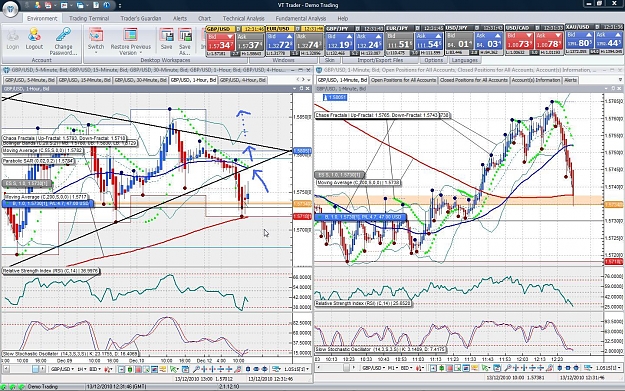The width and height of the screenshot is (625, 391).
Task: Open the Open Positions for All Accounts tab
Action: [x=403, y=80]
